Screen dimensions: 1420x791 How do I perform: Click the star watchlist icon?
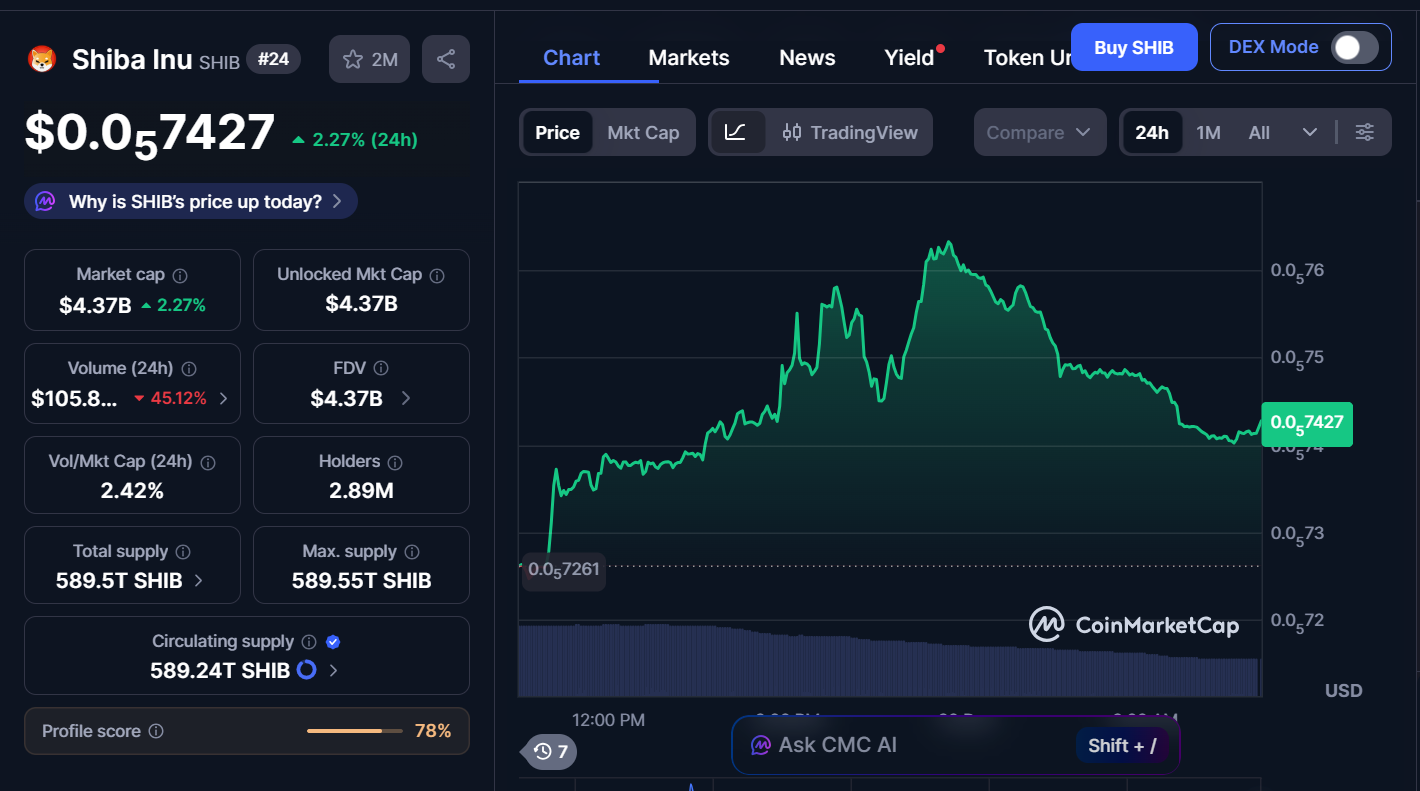click(x=353, y=60)
